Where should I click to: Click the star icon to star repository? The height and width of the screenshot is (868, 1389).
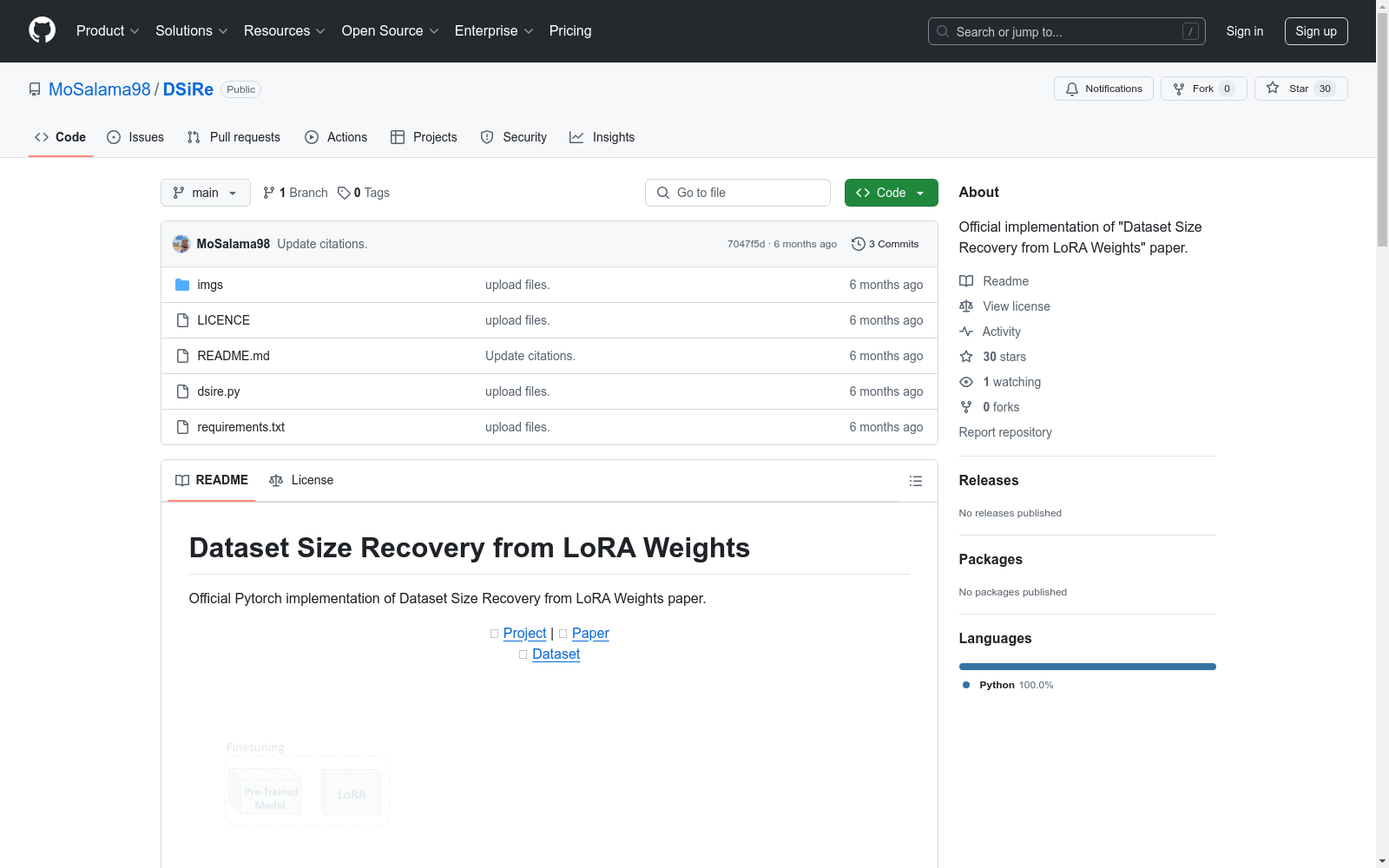click(x=1273, y=88)
